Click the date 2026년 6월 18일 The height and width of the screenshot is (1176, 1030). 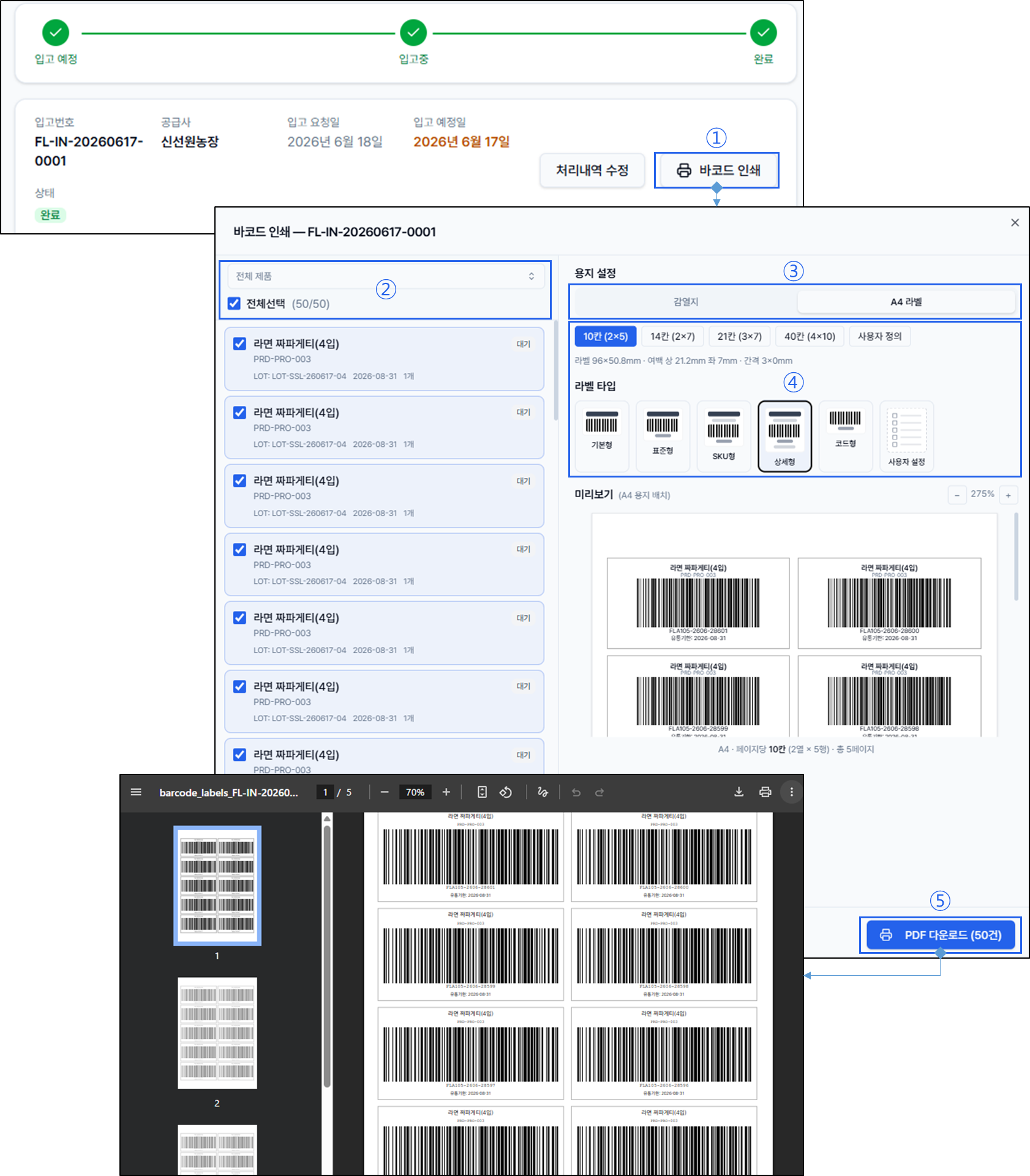pyautogui.click(x=335, y=141)
